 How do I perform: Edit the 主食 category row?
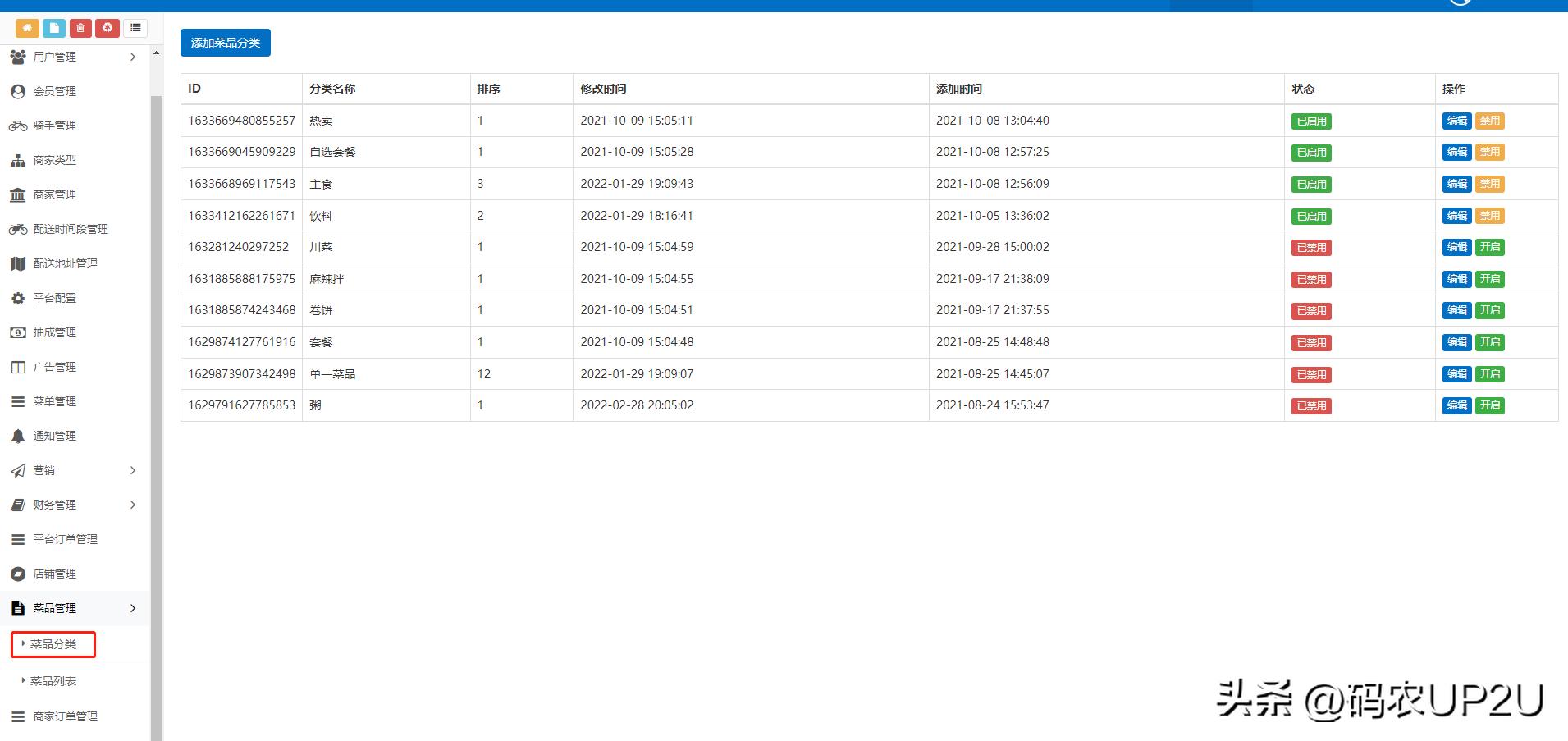point(1457,184)
